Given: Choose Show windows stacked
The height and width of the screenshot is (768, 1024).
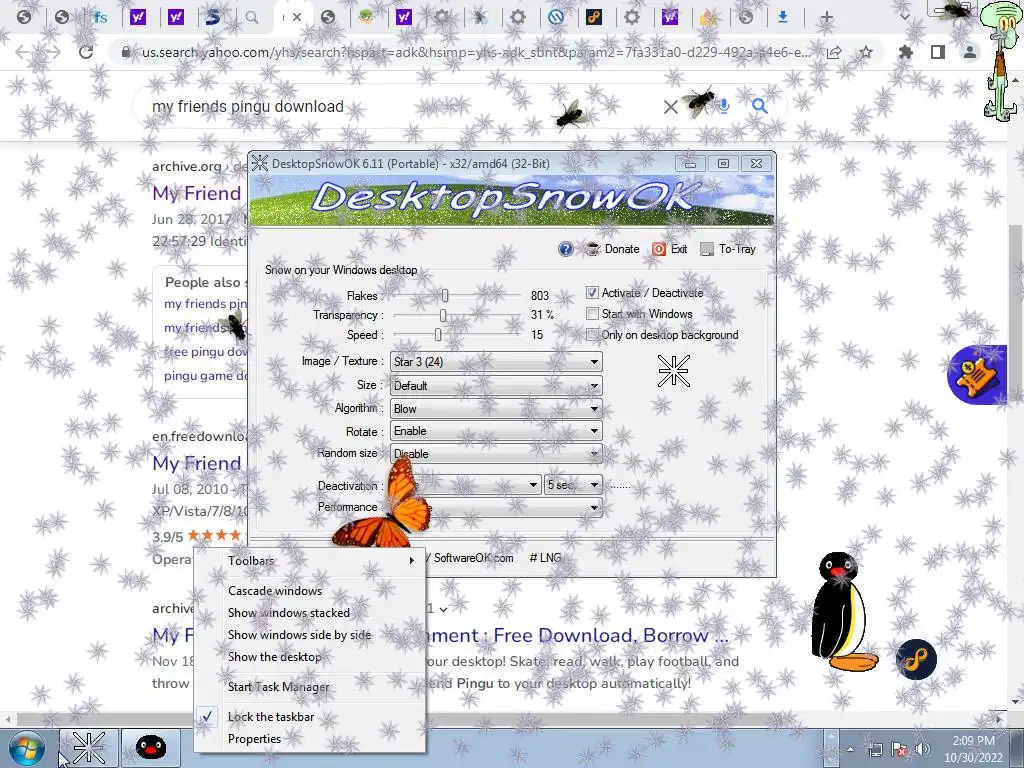Looking at the screenshot, I should pyautogui.click(x=310, y=613).
